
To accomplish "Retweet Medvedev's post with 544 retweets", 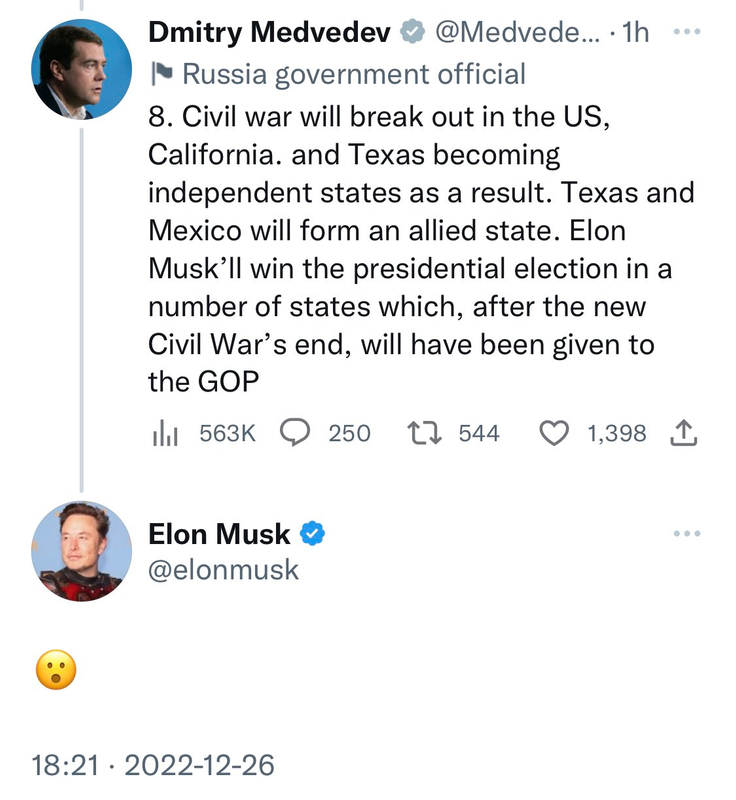I will point(421,433).
